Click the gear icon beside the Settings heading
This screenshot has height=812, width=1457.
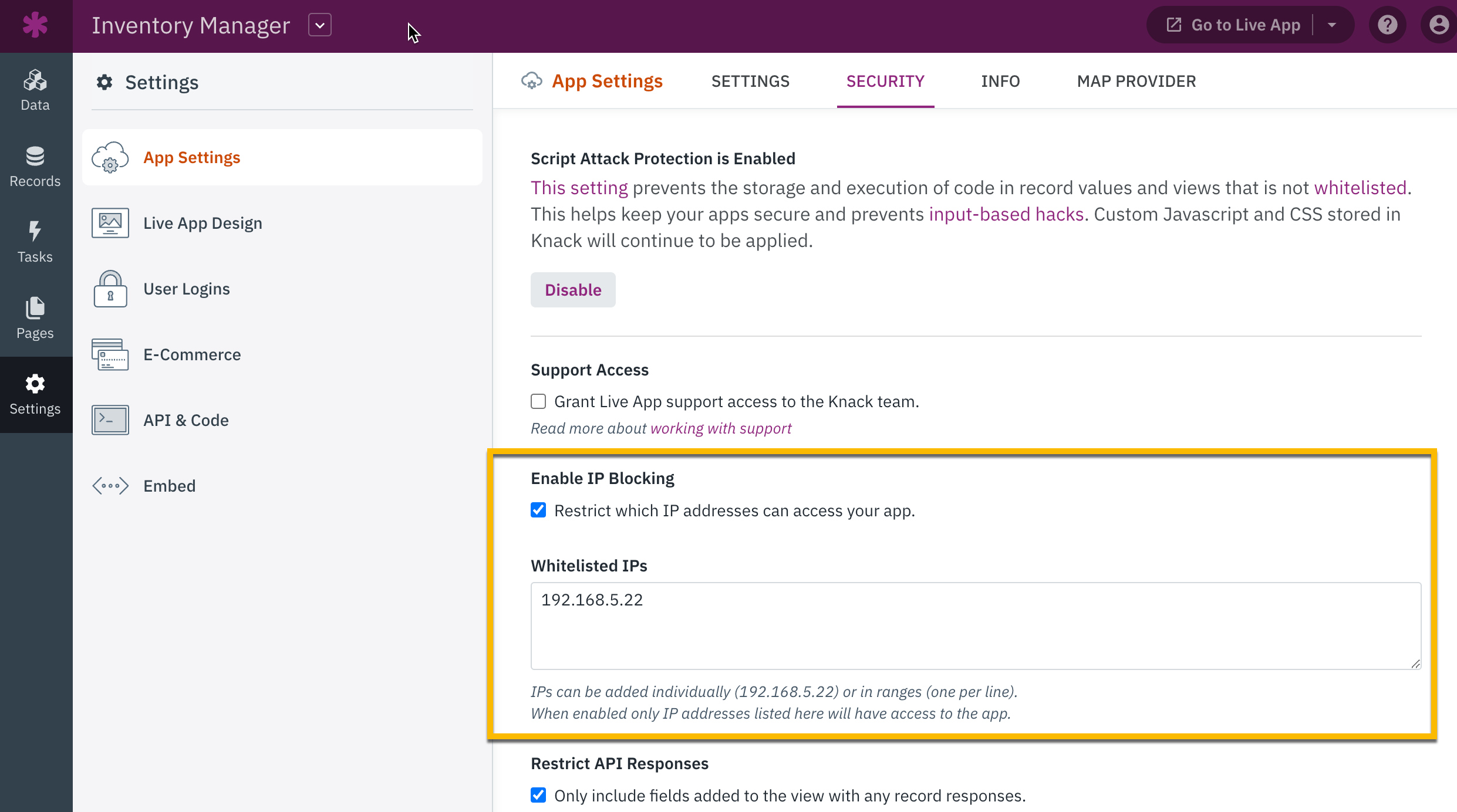coord(104,82)
